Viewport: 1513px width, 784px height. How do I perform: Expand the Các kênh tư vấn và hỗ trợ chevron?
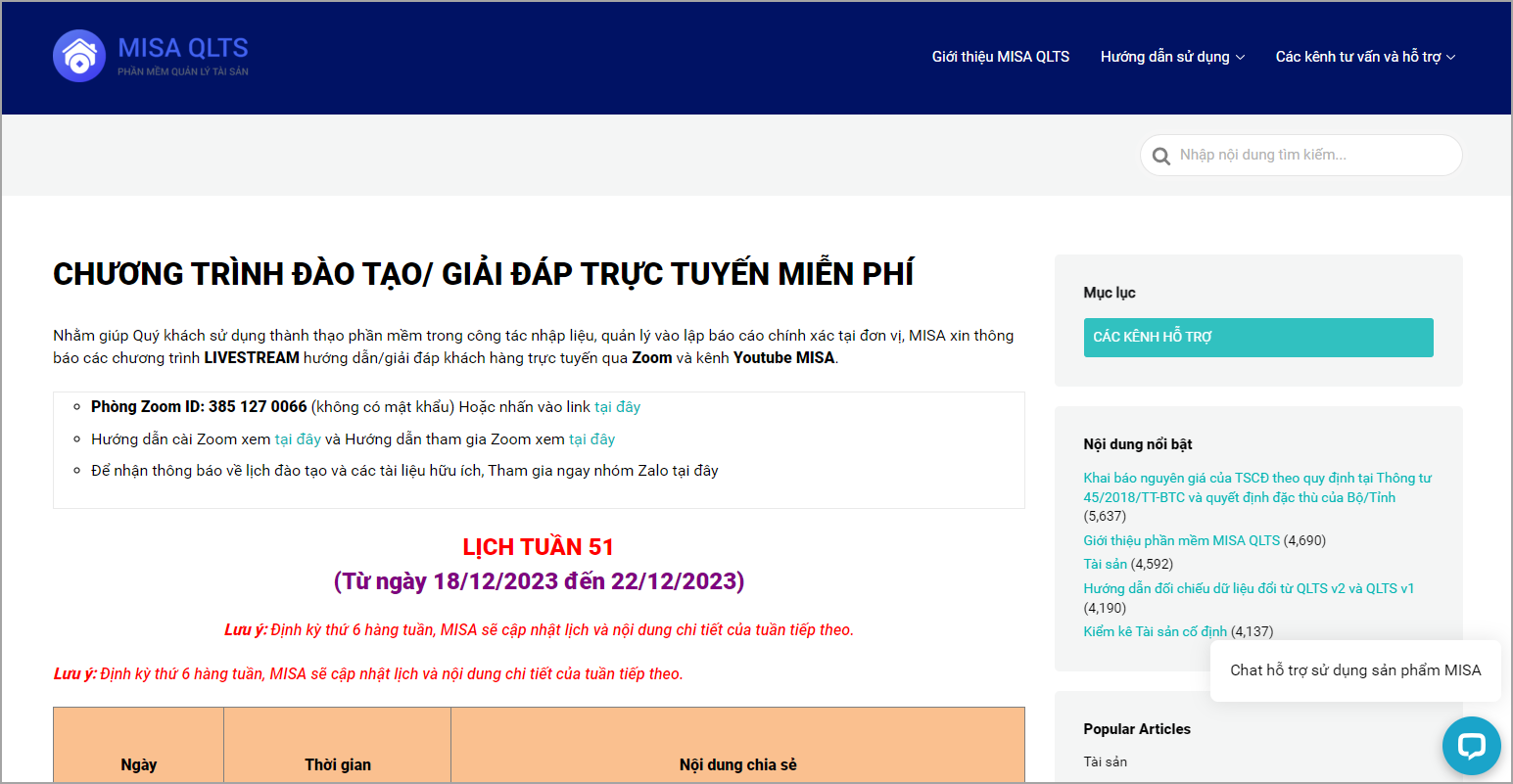[x=1451, y=58]
